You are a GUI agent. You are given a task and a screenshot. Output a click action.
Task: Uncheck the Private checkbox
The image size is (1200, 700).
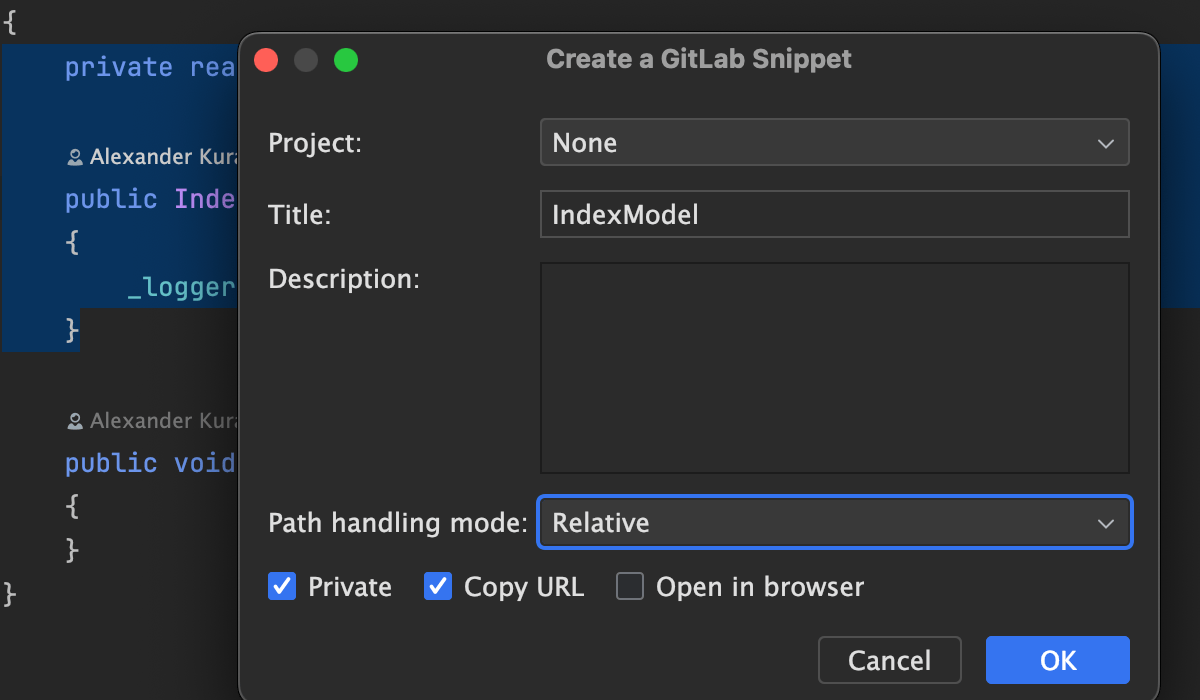coord(282,587)
